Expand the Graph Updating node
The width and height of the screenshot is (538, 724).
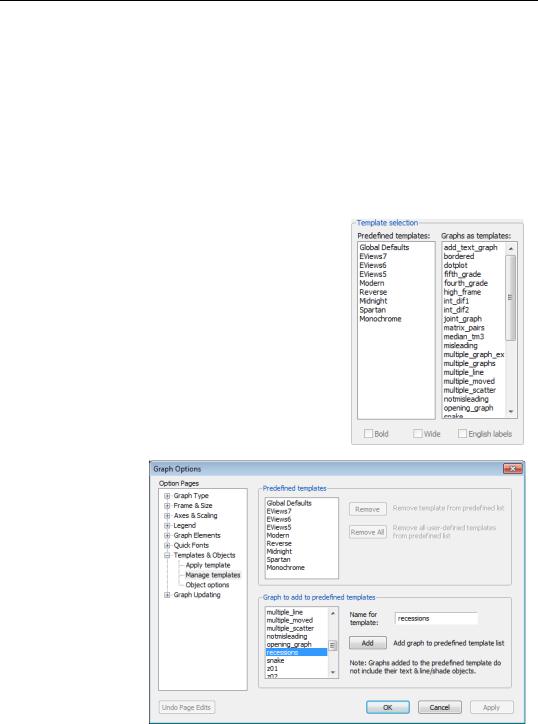167,595
